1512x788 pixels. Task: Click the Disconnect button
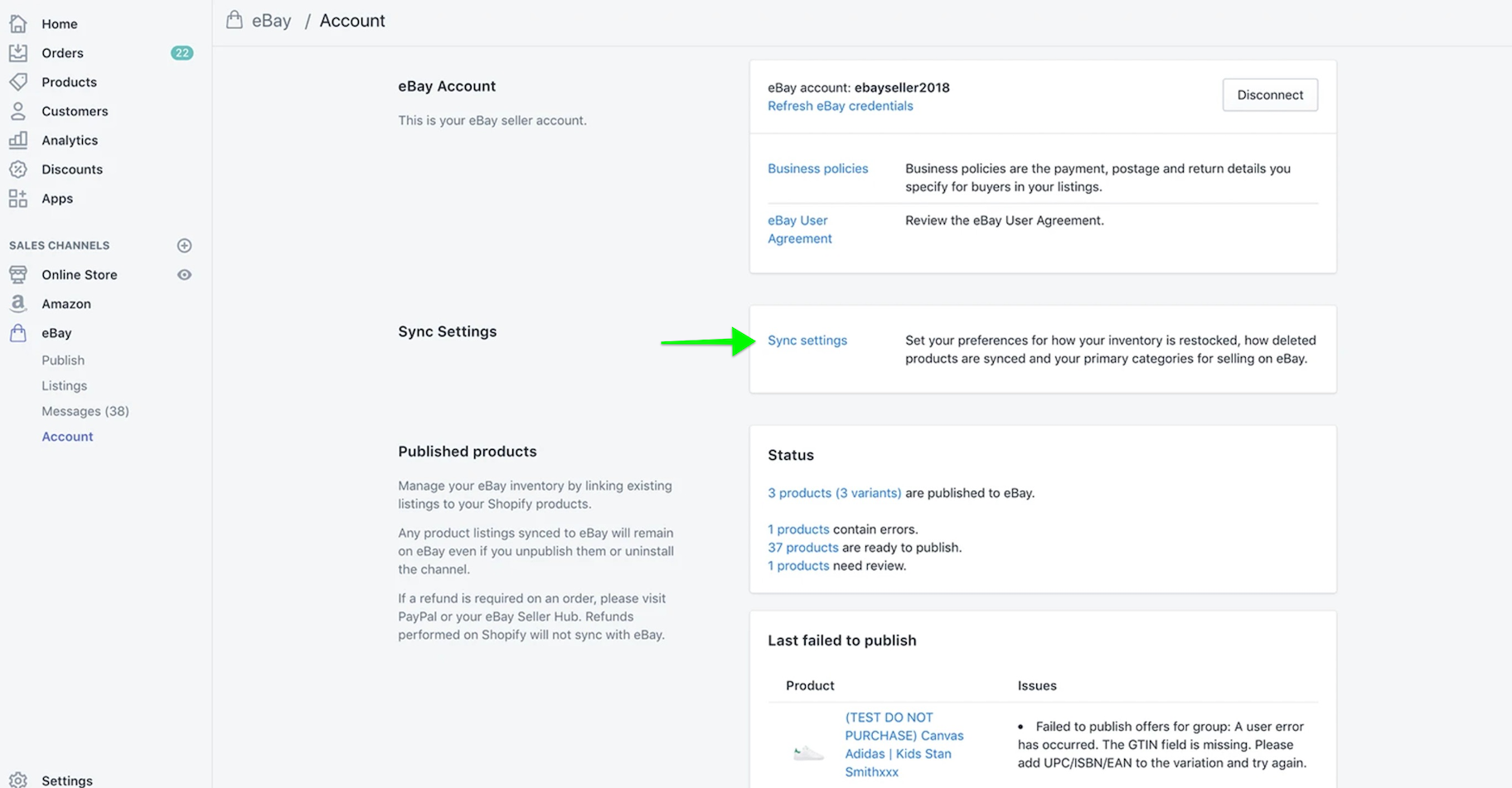(x=1270, y=94)
